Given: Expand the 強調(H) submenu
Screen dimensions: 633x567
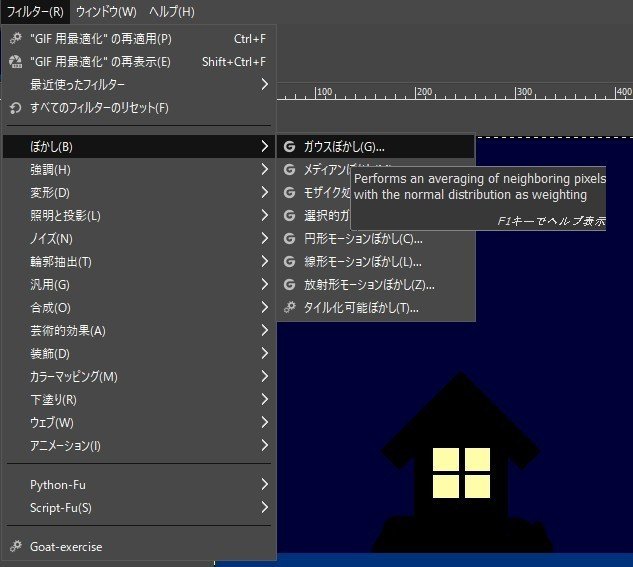Looking at the screenshot, I should tap(139, 169).
